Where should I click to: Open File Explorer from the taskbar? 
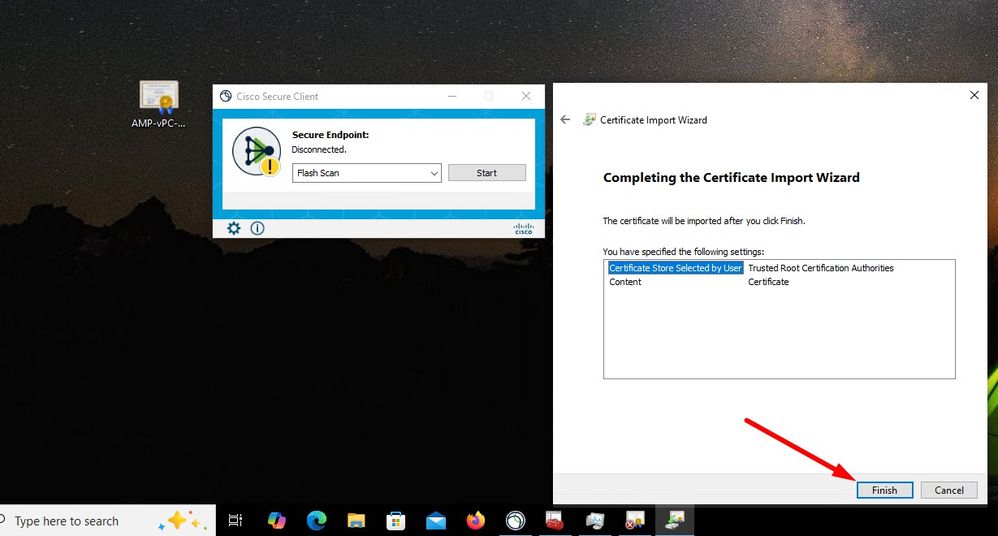pos(356,521)
